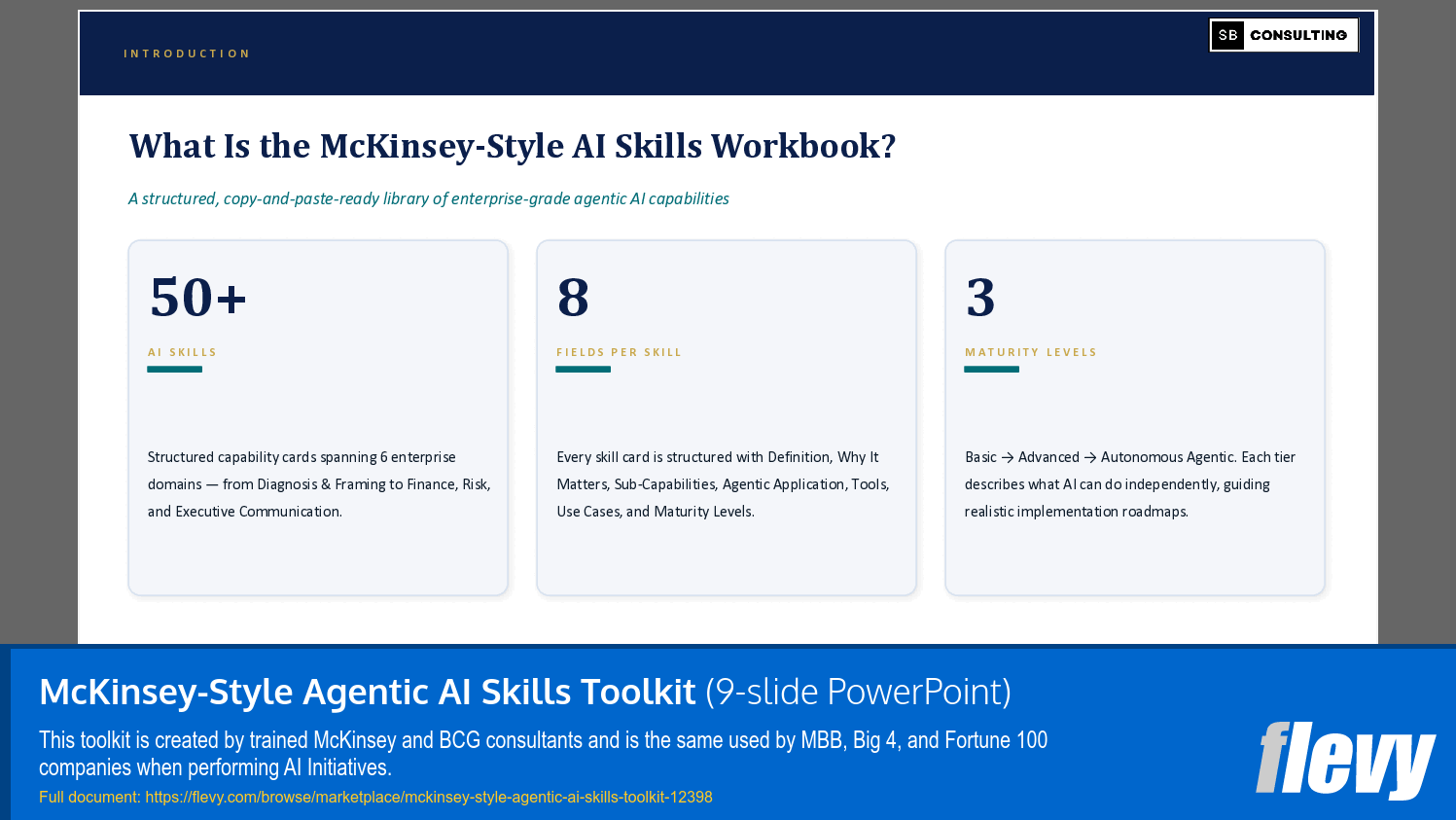
Task: Click the workbook slide title heading
Action: [513, 146]
